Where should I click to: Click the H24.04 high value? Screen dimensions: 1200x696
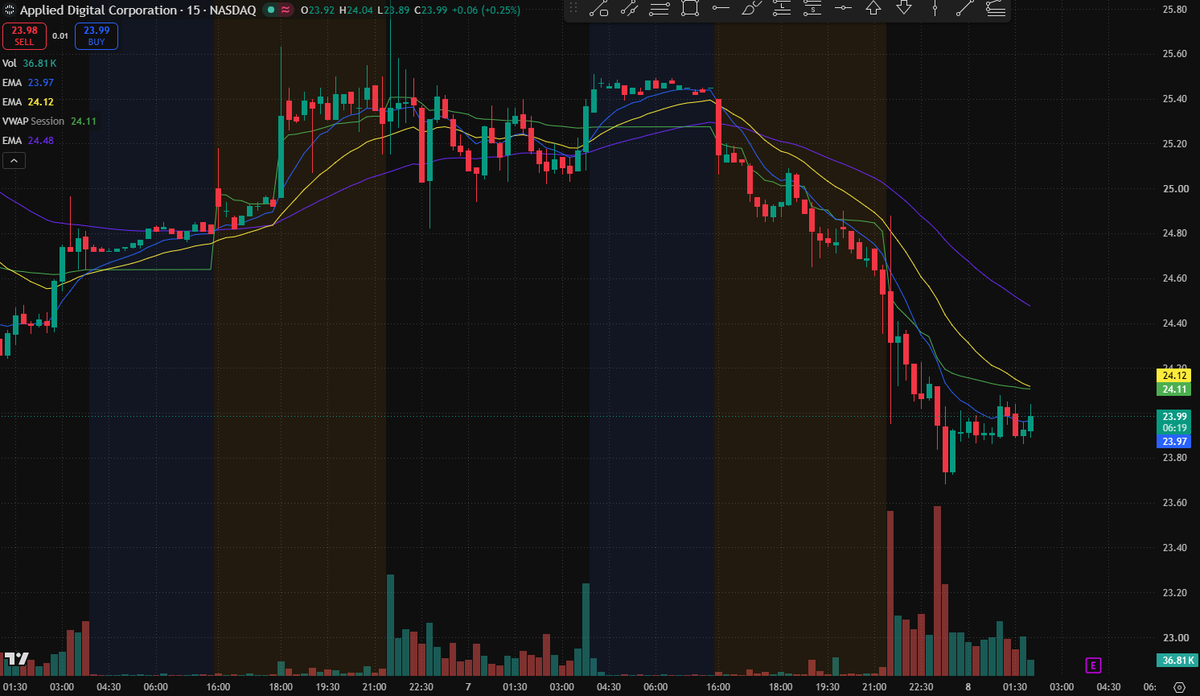click(x=357, y=10)
